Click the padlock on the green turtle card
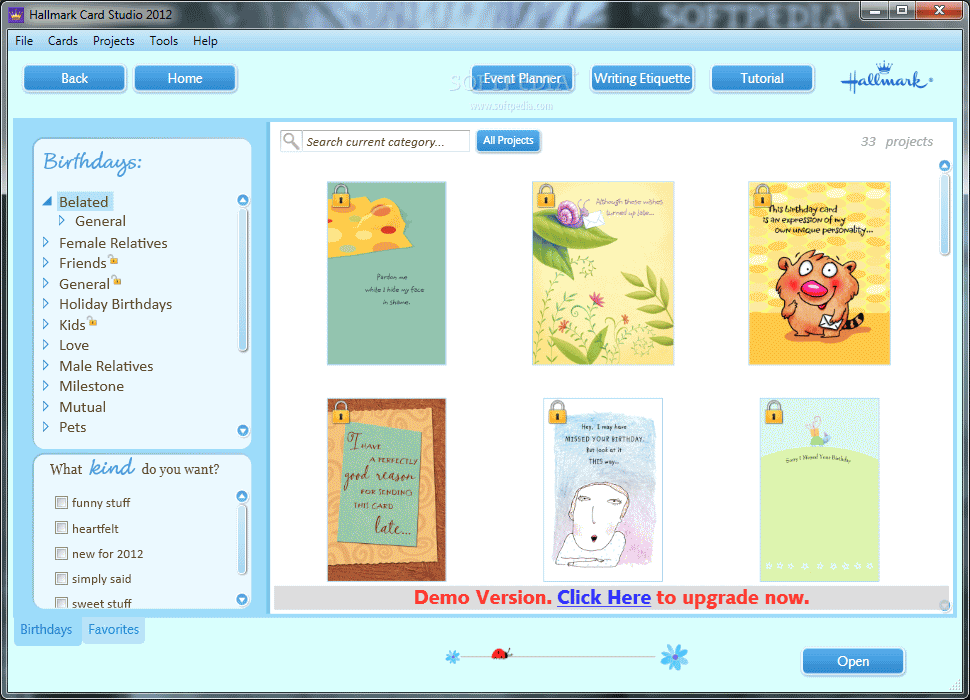 click(774, 412)
